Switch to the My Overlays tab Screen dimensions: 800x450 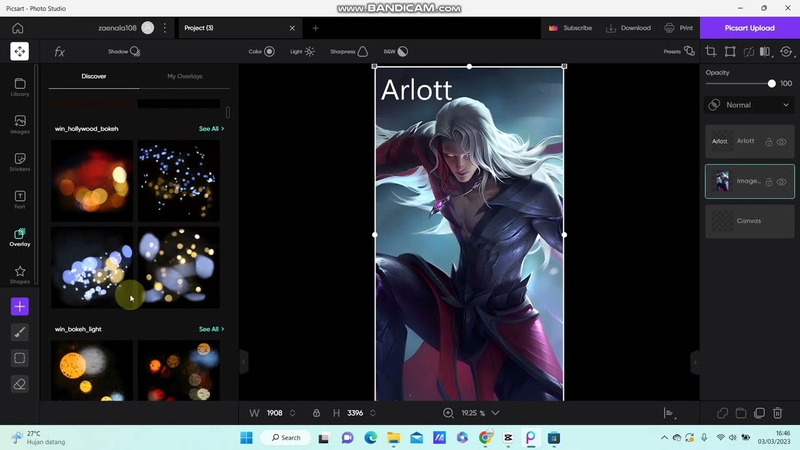coord(184,76)
